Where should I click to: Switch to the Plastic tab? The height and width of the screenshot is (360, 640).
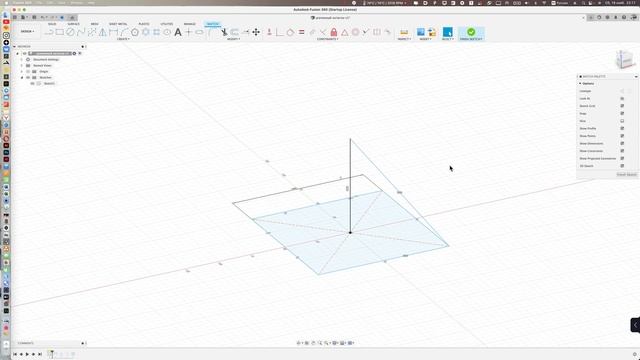point(144,24)
